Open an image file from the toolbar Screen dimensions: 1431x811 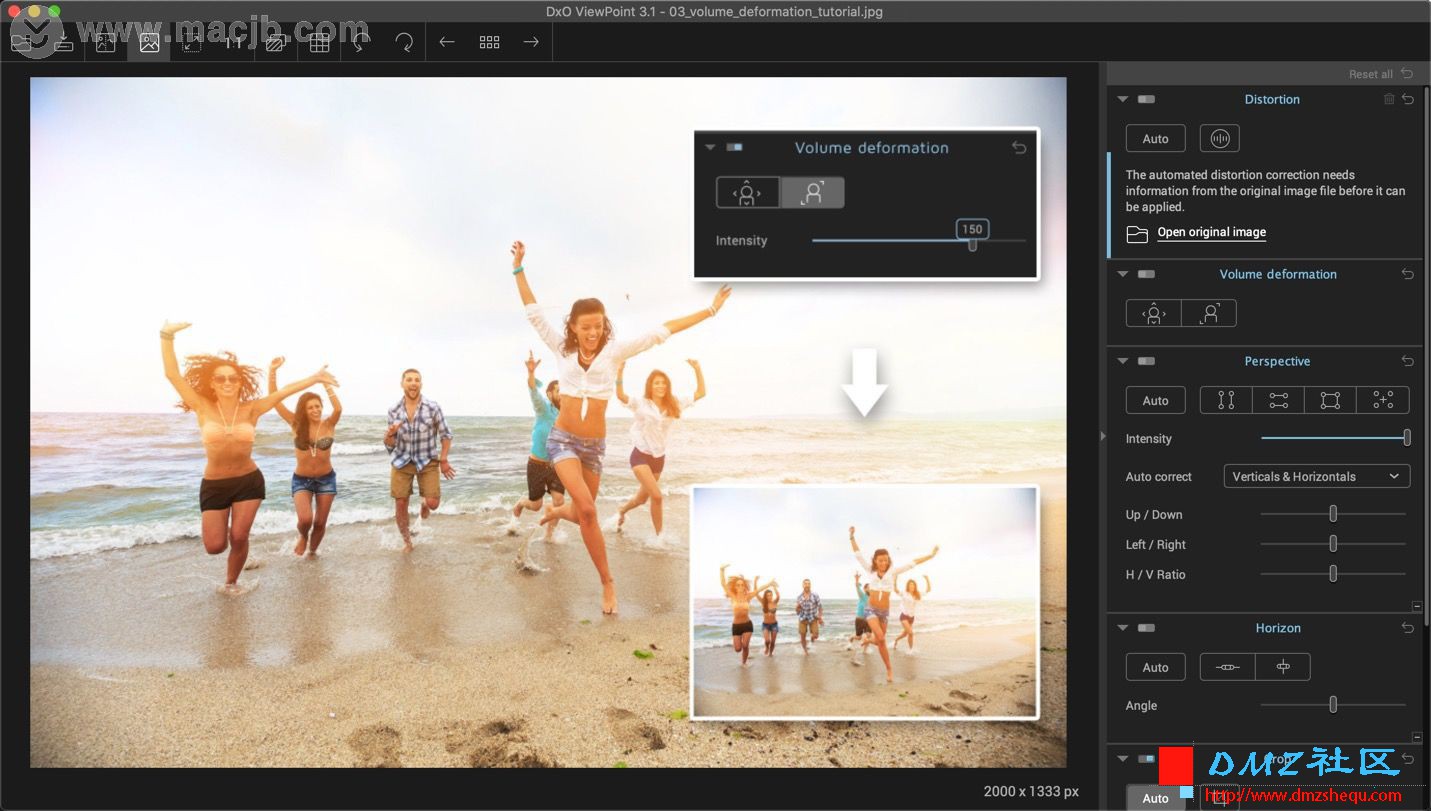[x=21, y=42]
